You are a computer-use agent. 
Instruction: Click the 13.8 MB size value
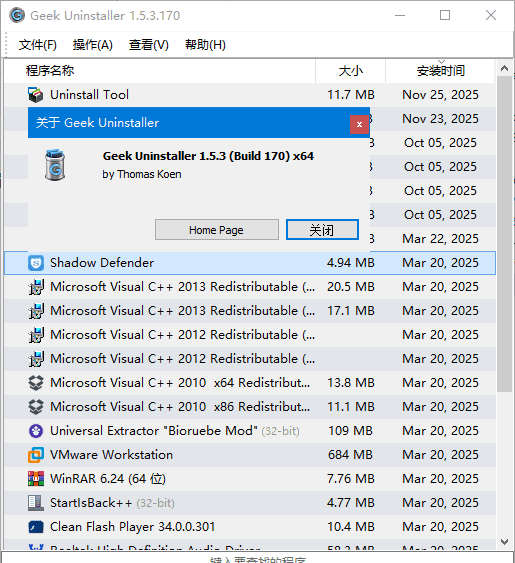click(x=351, y=383)
